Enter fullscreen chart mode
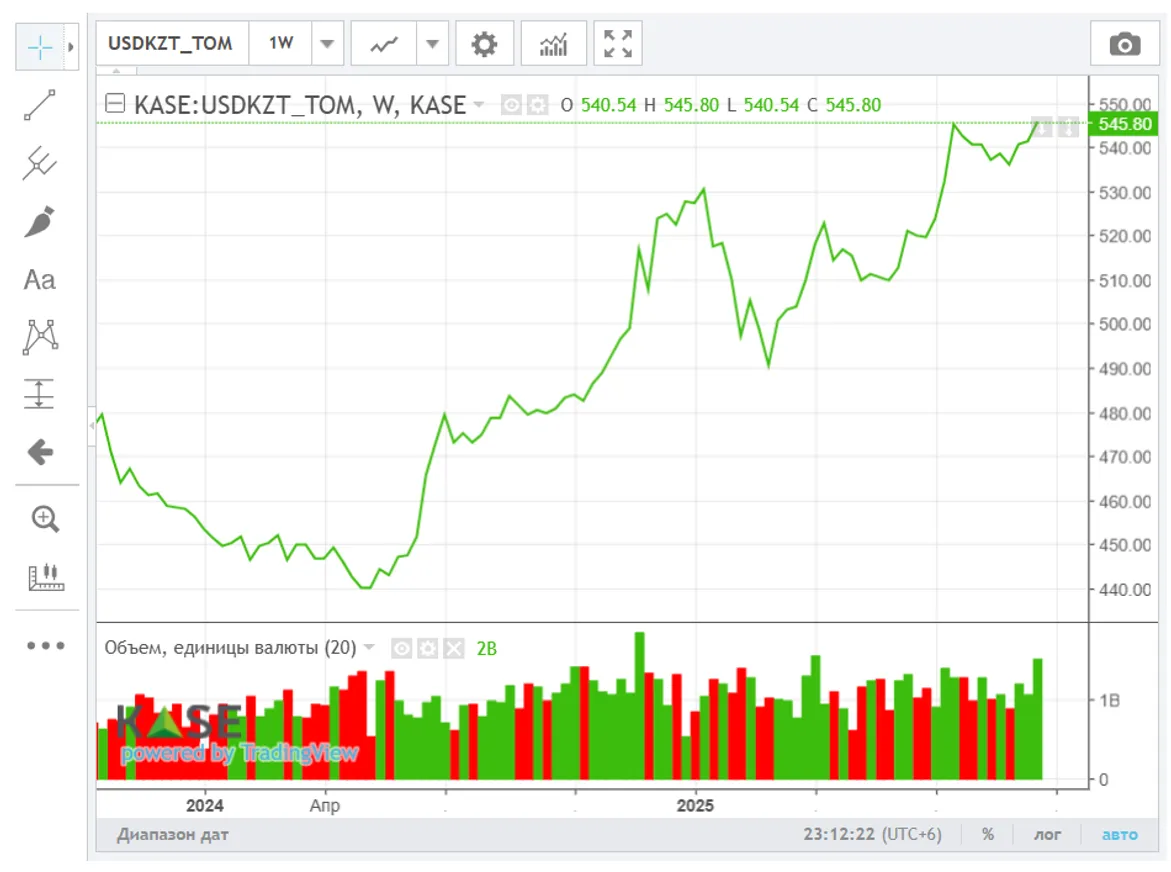This screenshot has width=1171, height=872. click(618, 44)
